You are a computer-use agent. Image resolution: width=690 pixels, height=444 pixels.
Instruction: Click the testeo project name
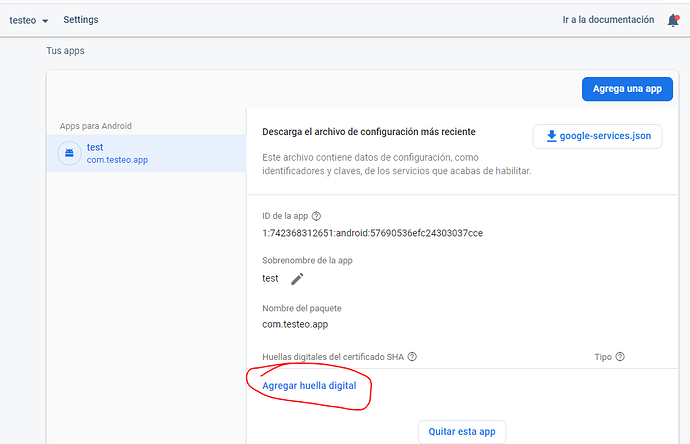click(x=22, y=20)
